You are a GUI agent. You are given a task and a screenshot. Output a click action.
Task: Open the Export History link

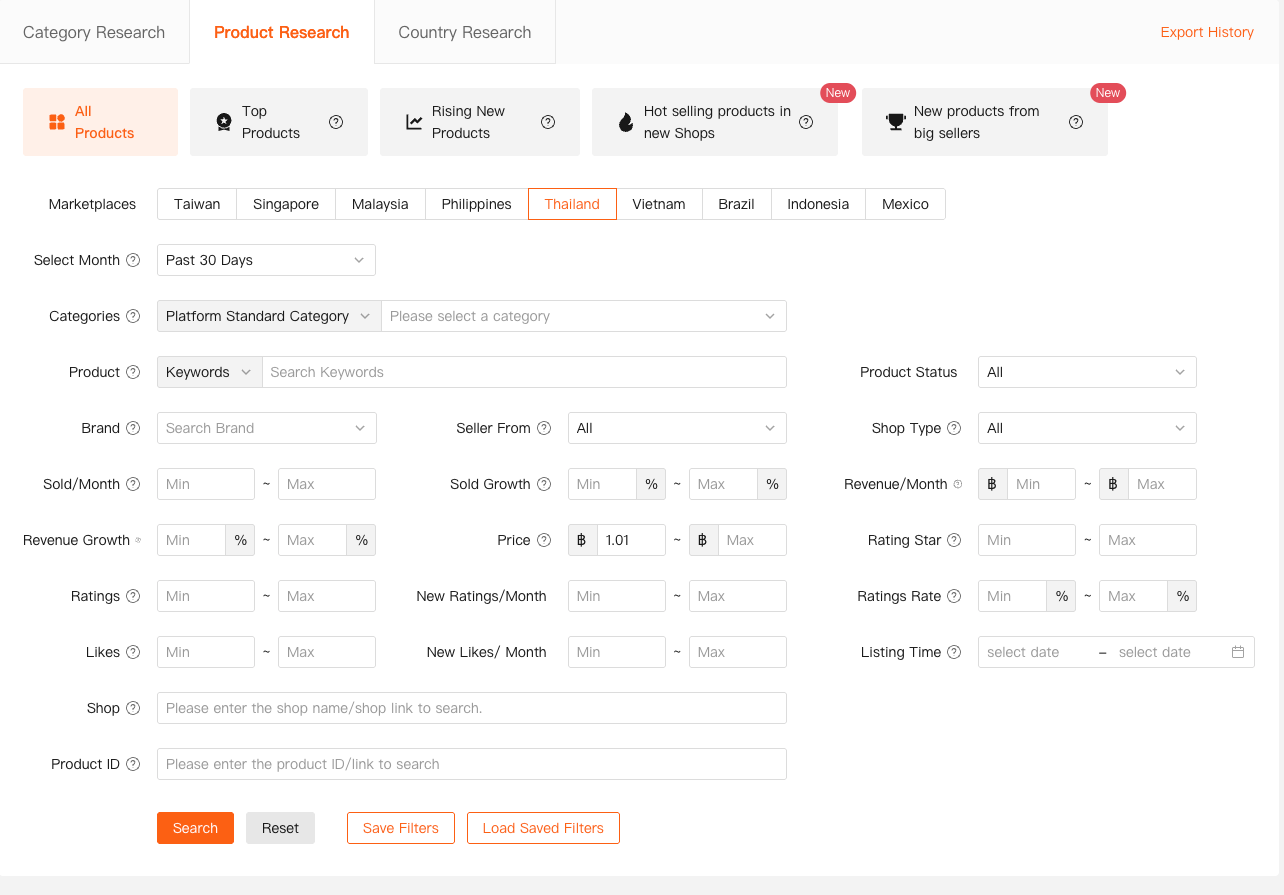click(1206, 32)
